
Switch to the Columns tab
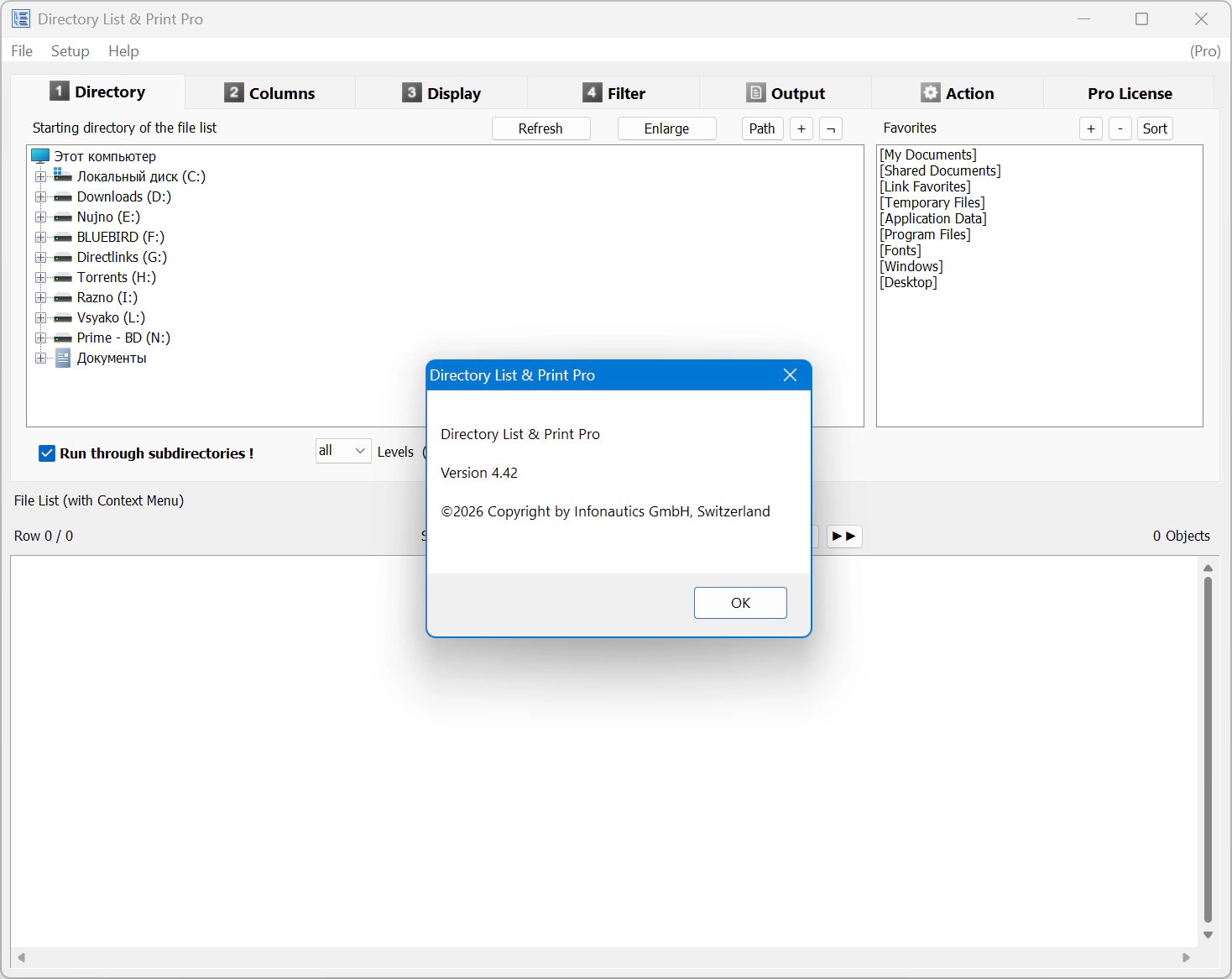tap(270, 93)
